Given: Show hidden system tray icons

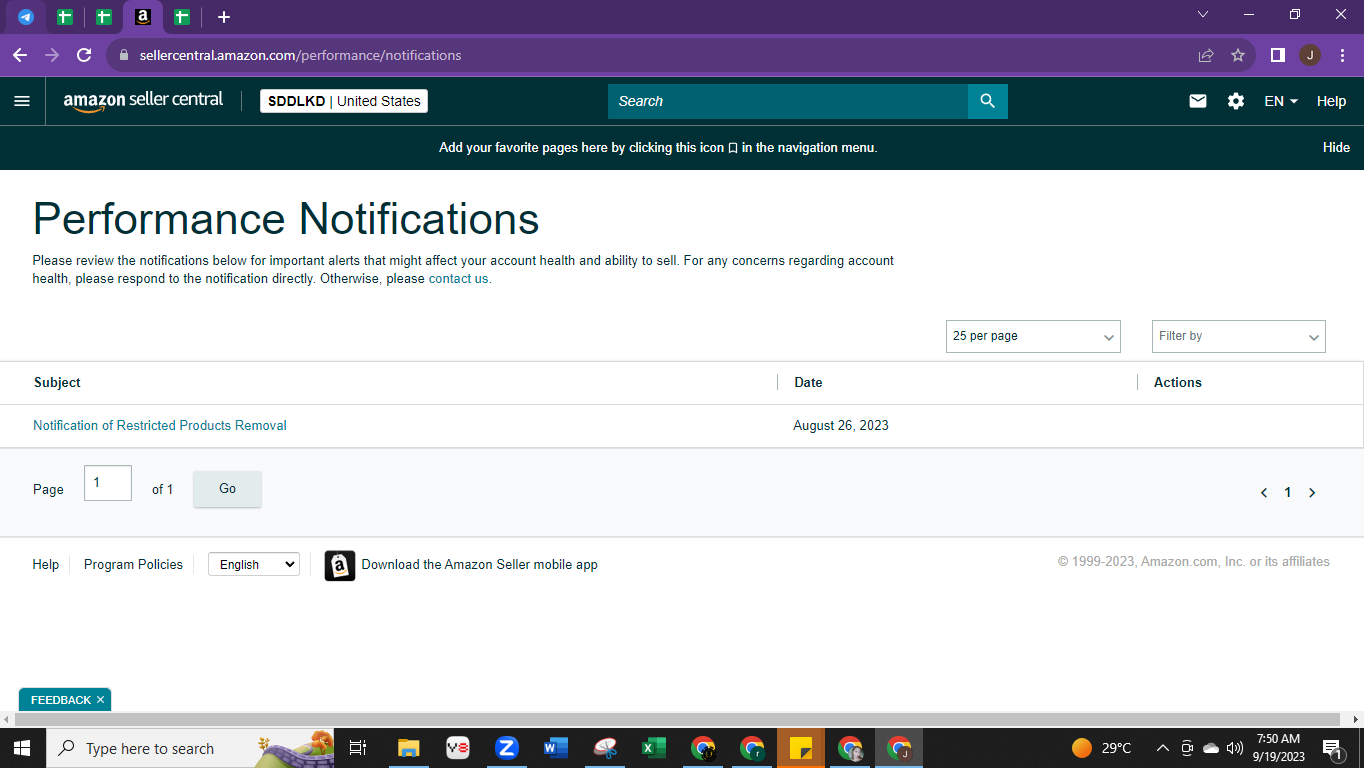Looking at the screenshot, I should pos(1162,748).
